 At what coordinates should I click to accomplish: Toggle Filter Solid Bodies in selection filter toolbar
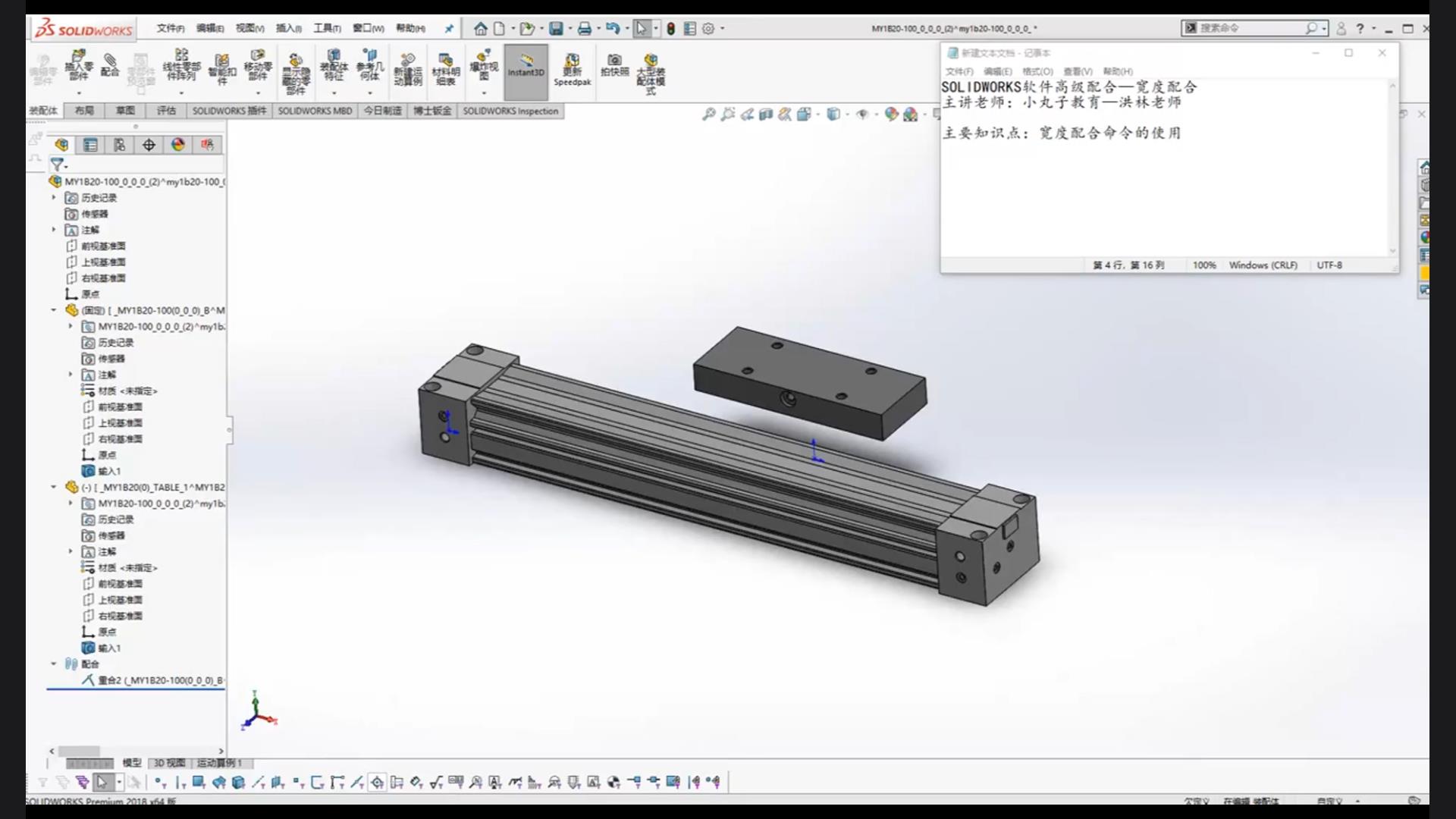tap(238, 782)
